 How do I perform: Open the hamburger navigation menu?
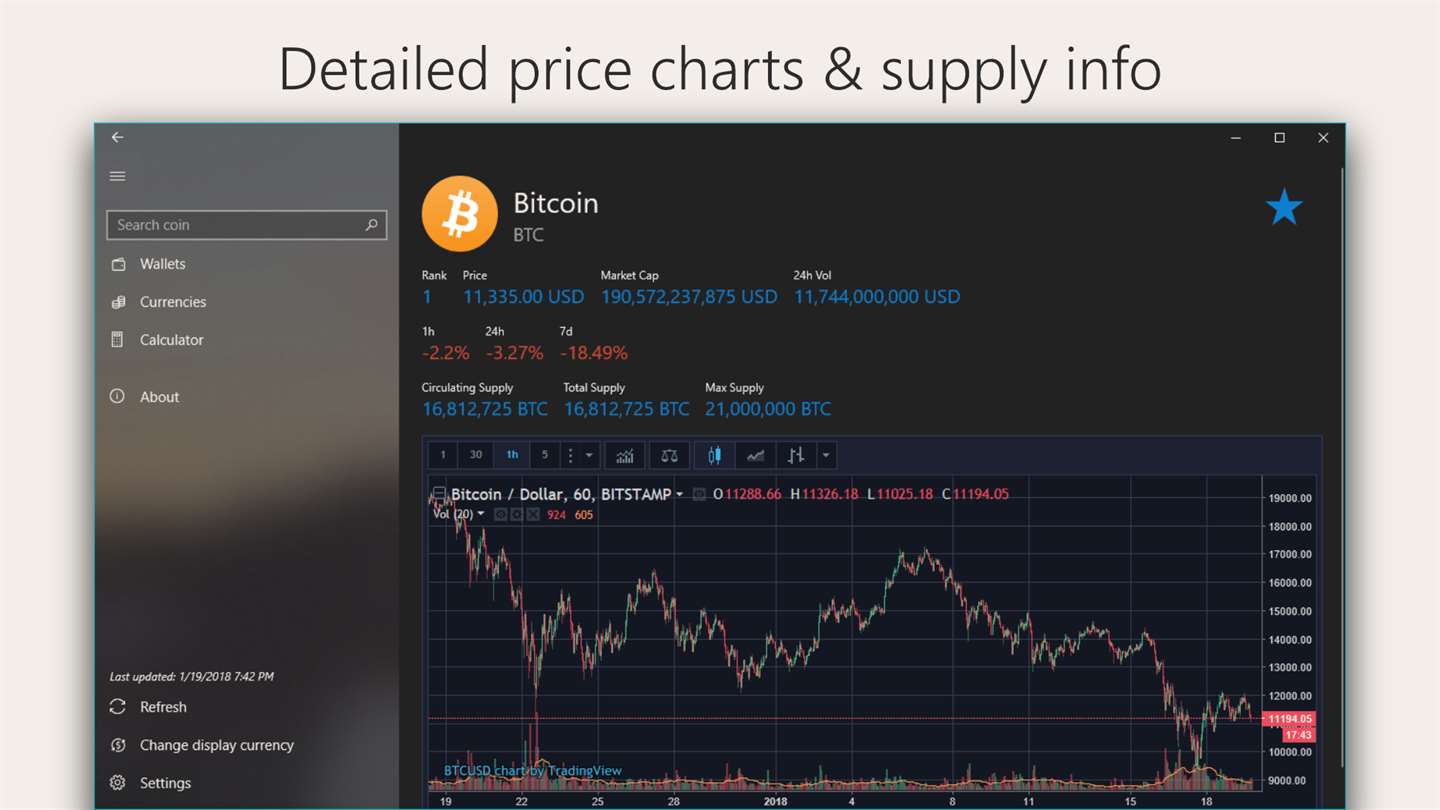coord(117,176)
